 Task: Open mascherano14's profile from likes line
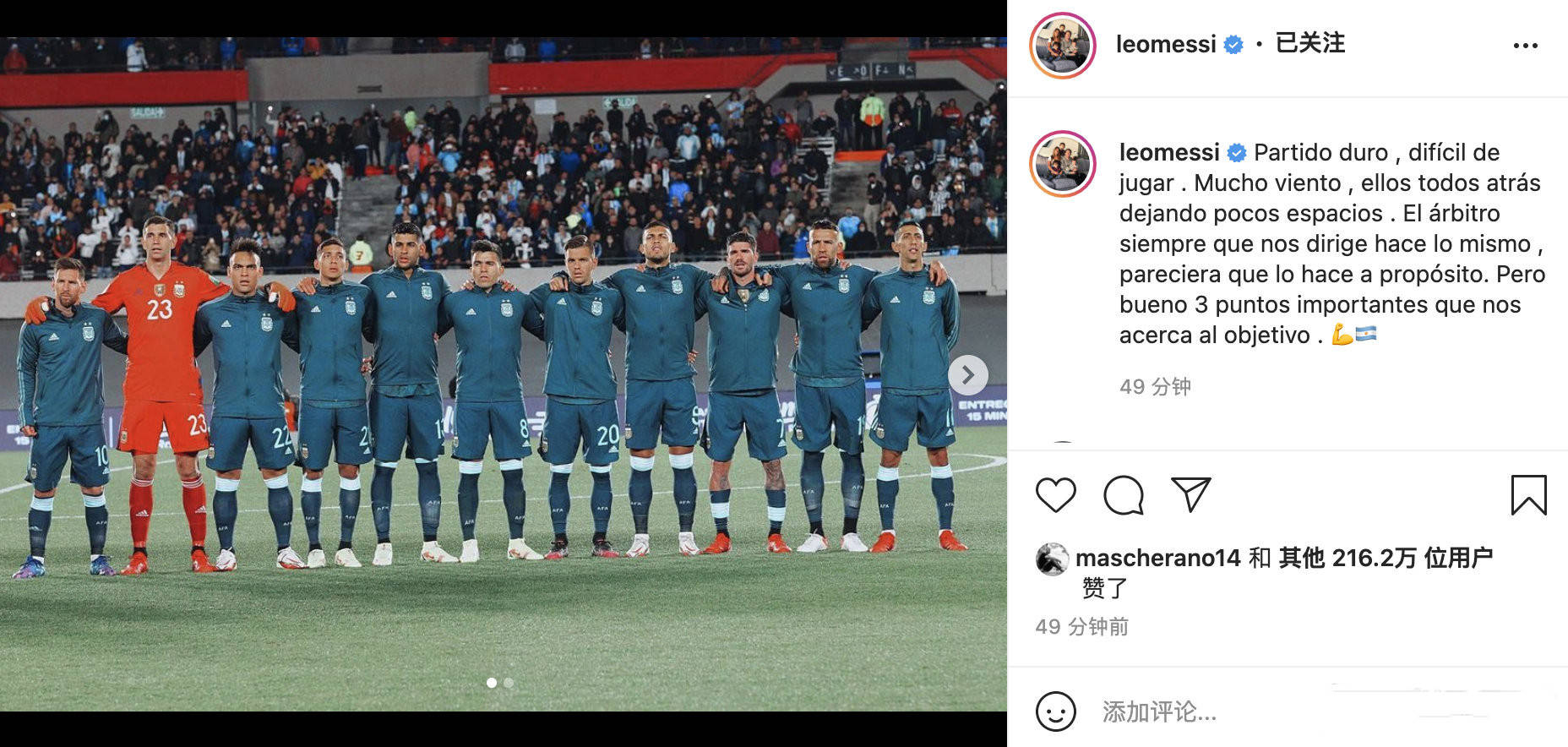pyautogui.click(x=1157, y=558)
